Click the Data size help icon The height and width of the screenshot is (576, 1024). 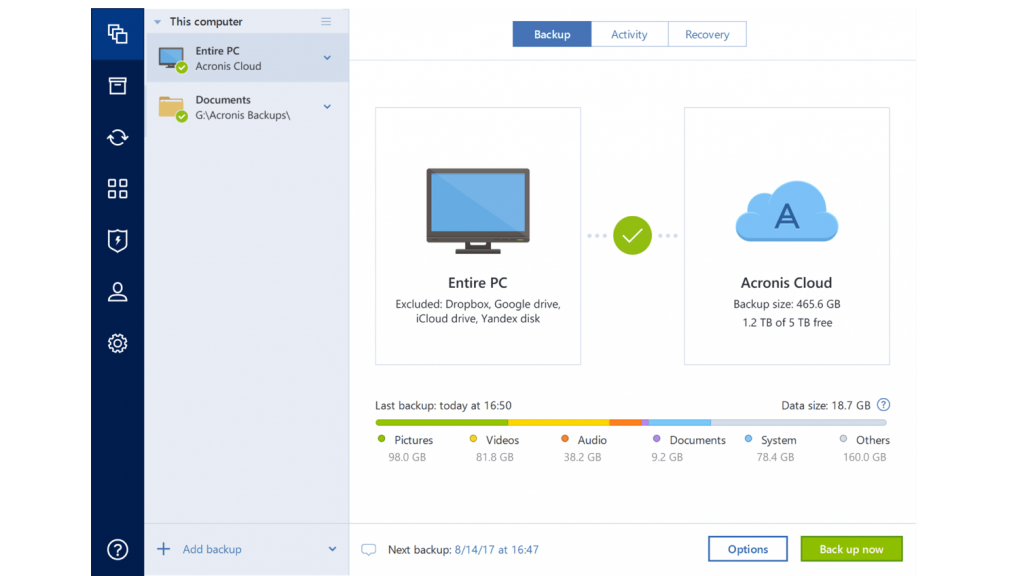884,405
